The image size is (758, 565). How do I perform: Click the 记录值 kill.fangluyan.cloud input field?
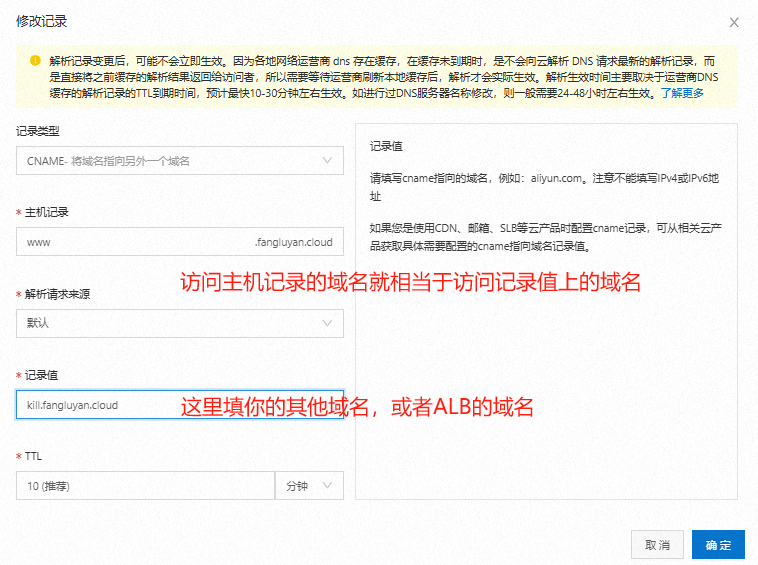(180, 405)
